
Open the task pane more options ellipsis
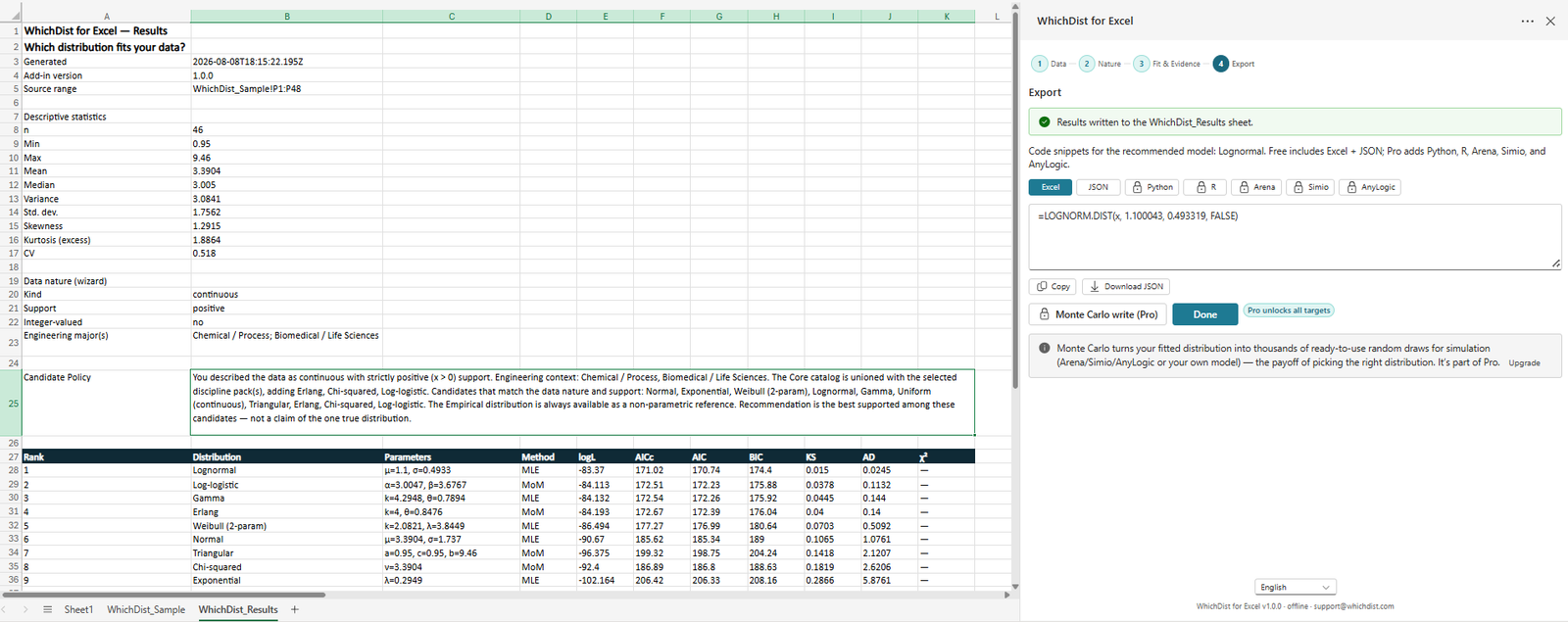[x=1527, y=21]
